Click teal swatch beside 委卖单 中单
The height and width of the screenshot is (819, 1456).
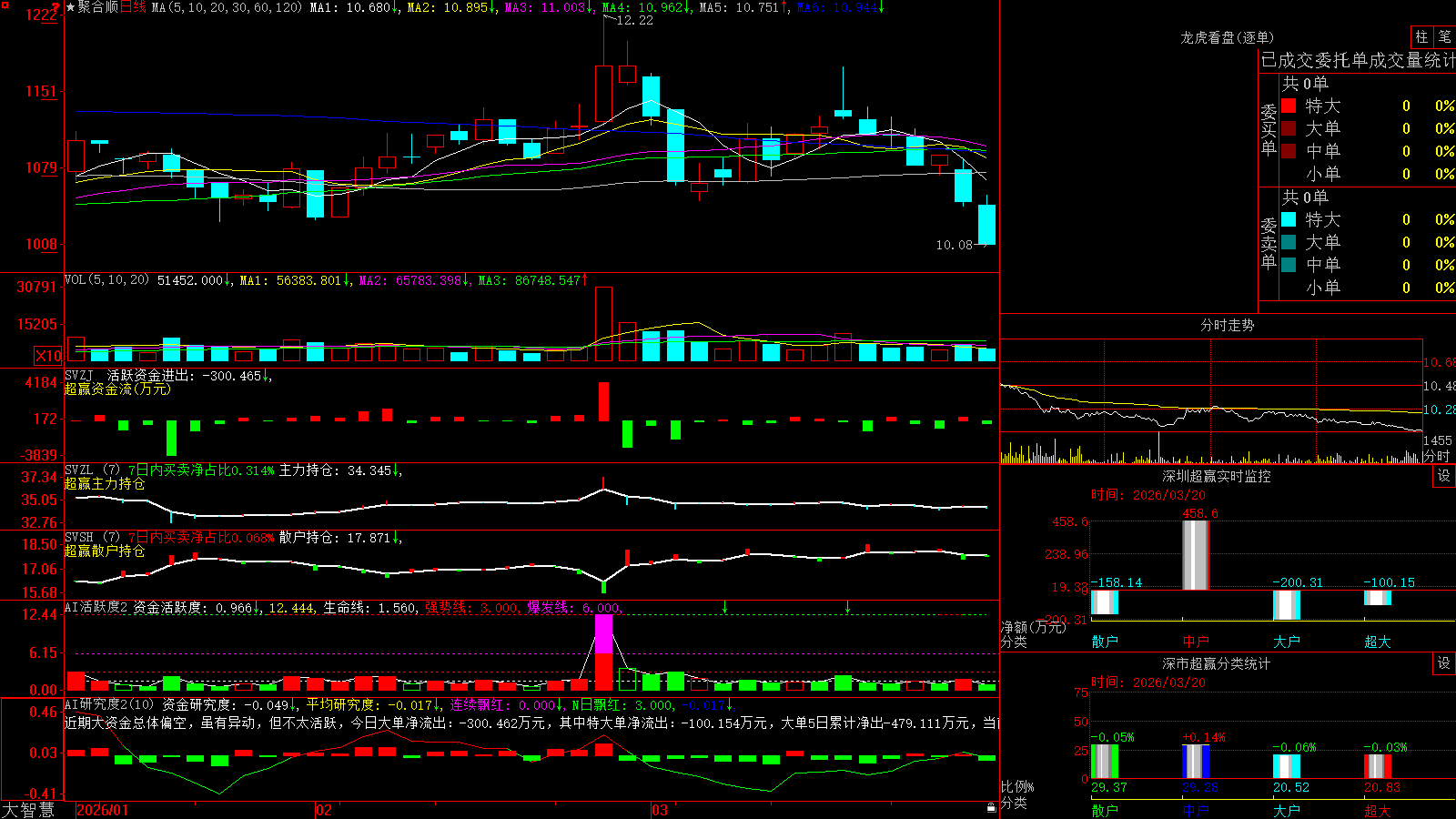coord(1289,265)
